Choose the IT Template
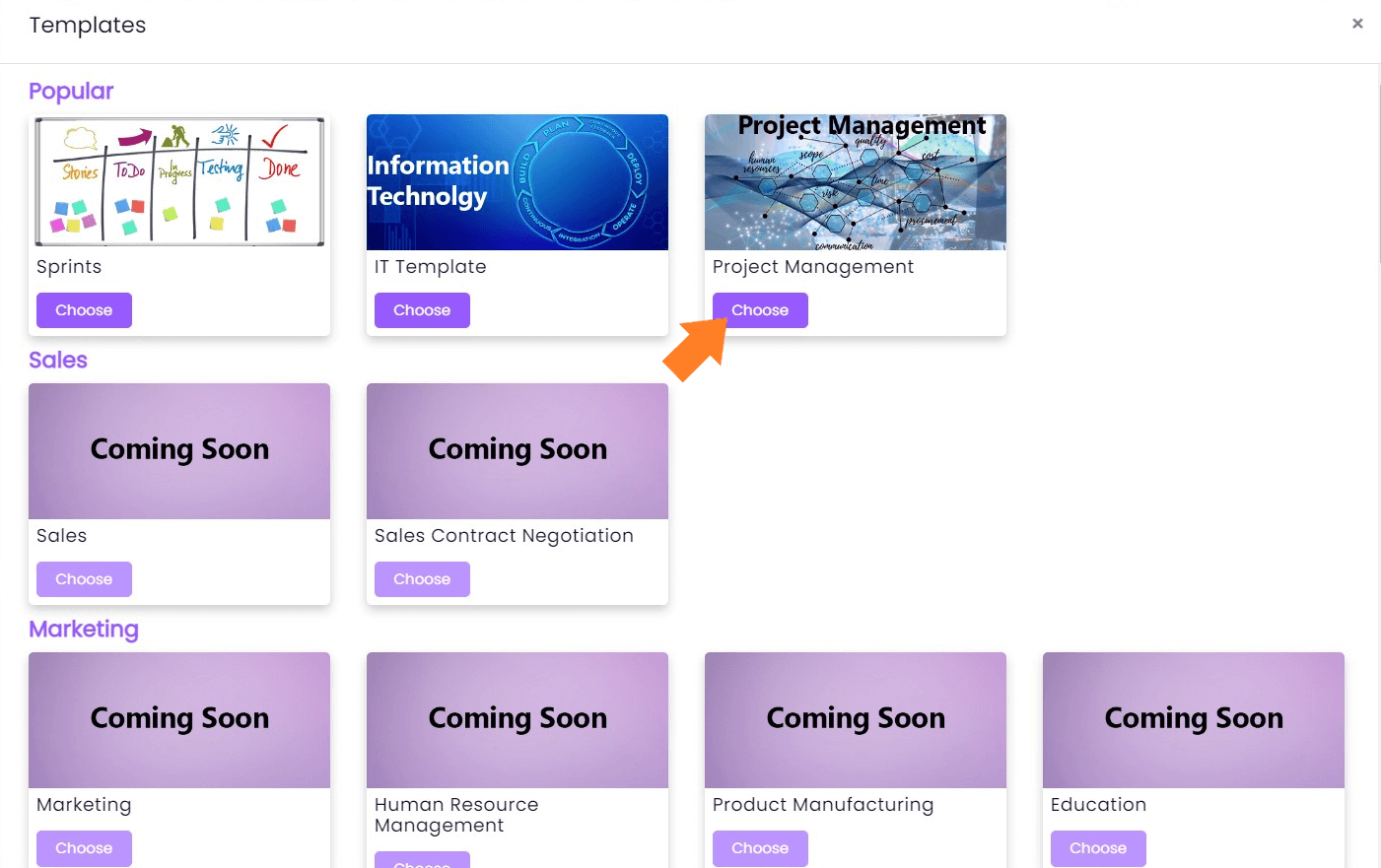The height and width of the screenshot is (868, 1381). (422, 310)
